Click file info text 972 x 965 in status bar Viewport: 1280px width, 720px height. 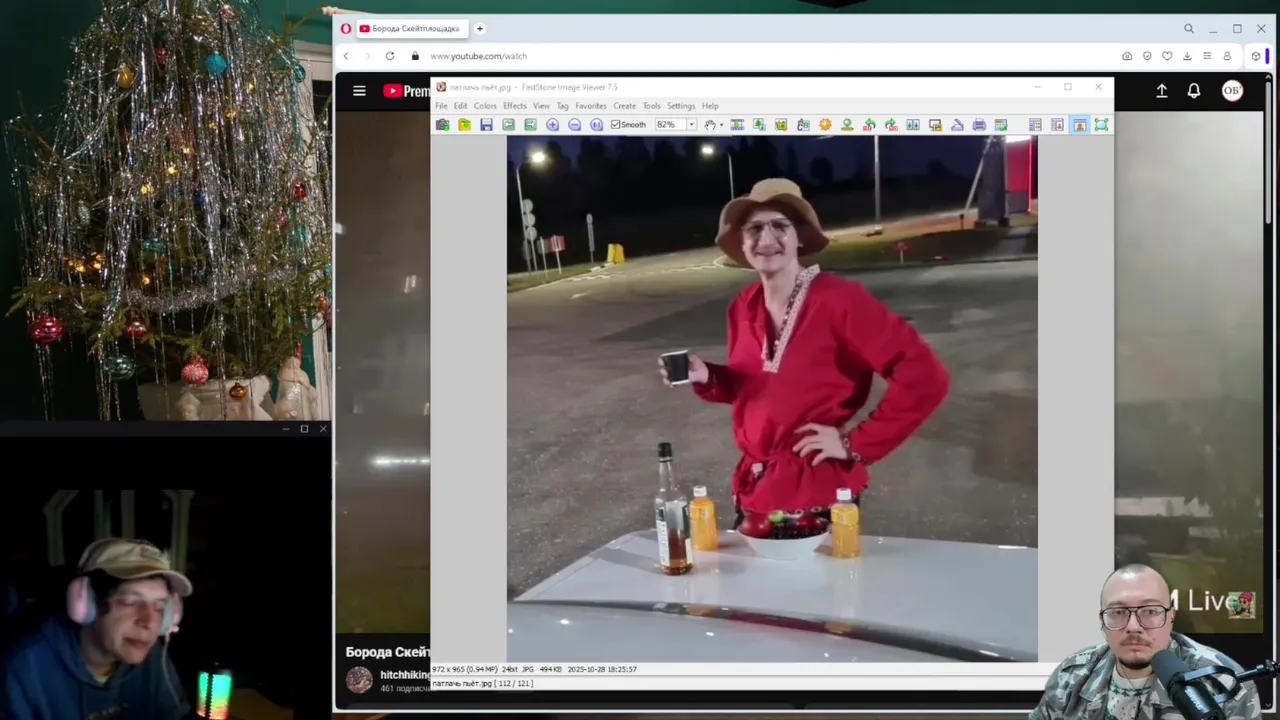coord(534,669)
